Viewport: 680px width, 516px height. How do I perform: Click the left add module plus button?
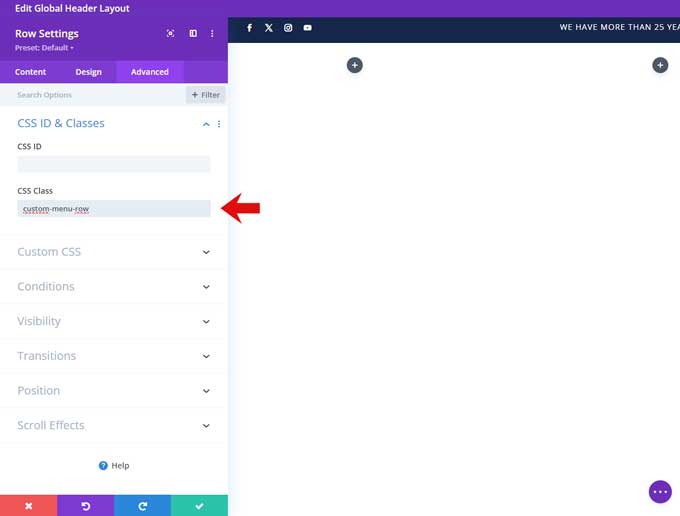point(354,65)
